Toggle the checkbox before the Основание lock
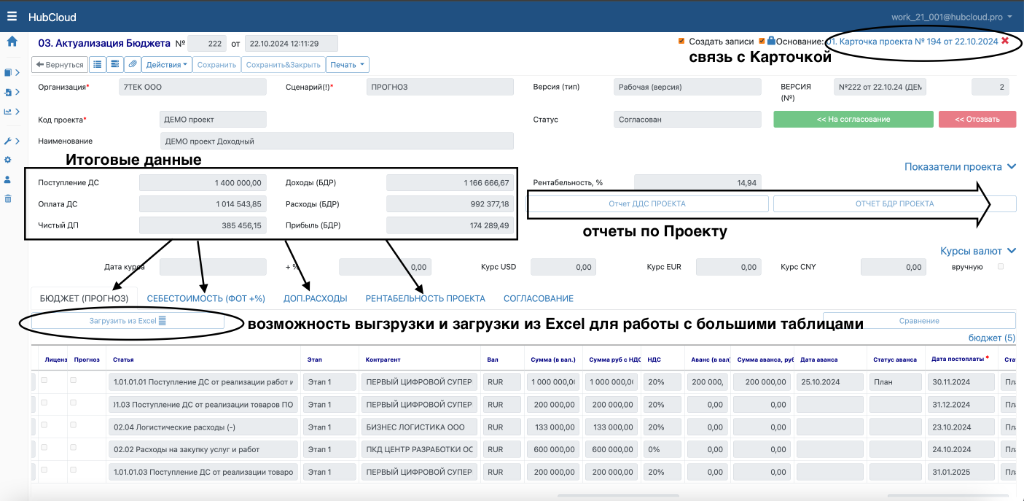Screen dimensions: 1024x501 coord(762,40)
